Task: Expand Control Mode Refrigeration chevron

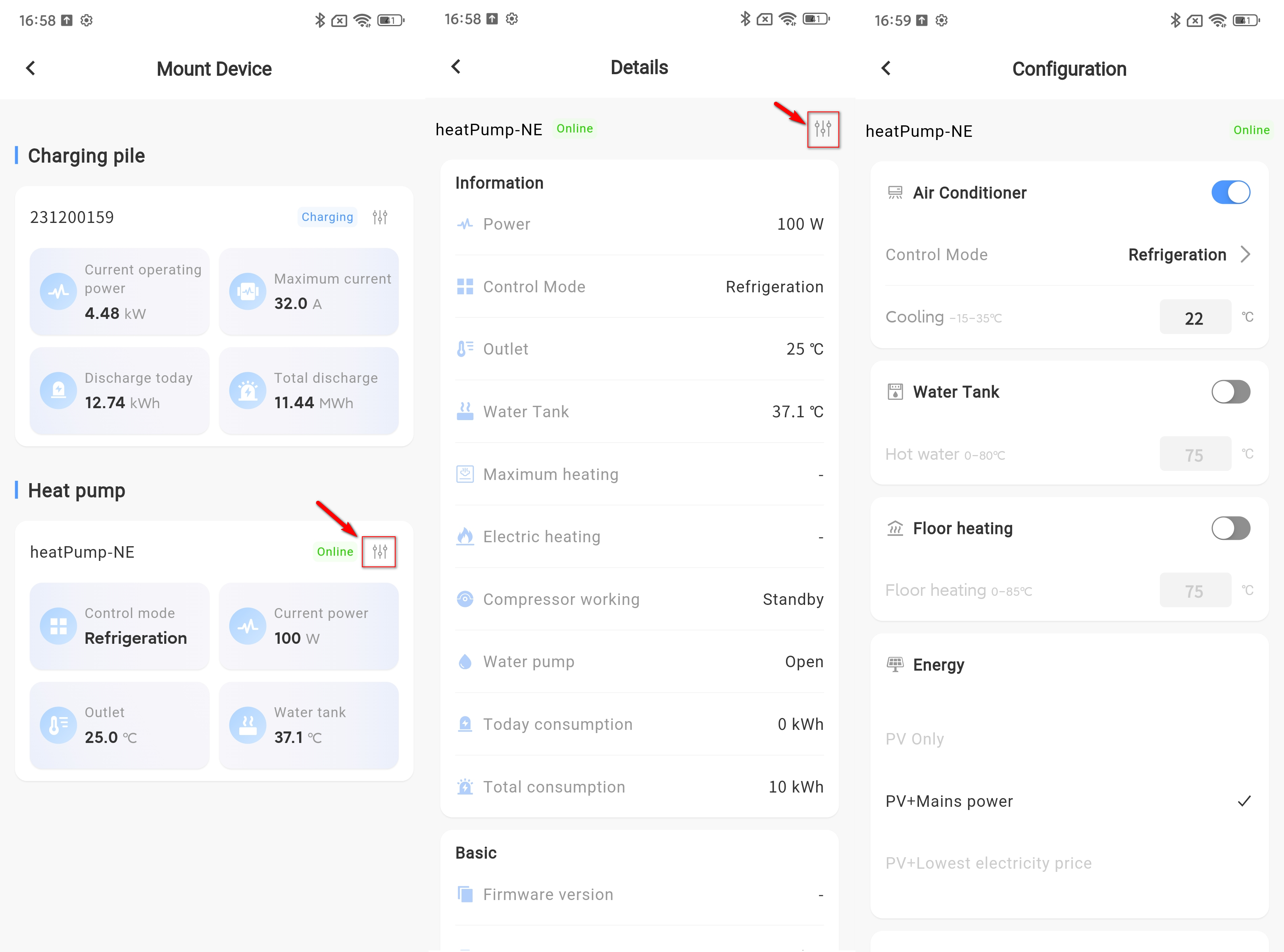Action: pyautogui.click(x=1245, y=254)
